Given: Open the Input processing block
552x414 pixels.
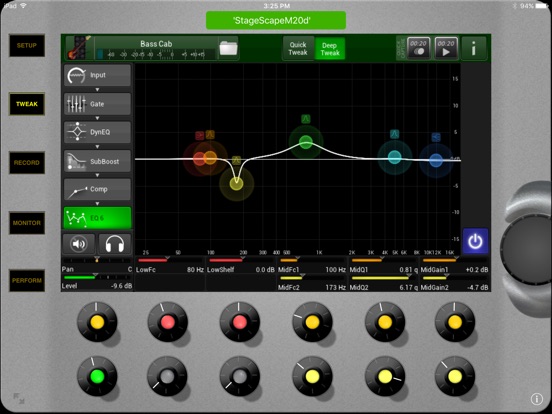Looking at the screenshot, I should [98, 75].
